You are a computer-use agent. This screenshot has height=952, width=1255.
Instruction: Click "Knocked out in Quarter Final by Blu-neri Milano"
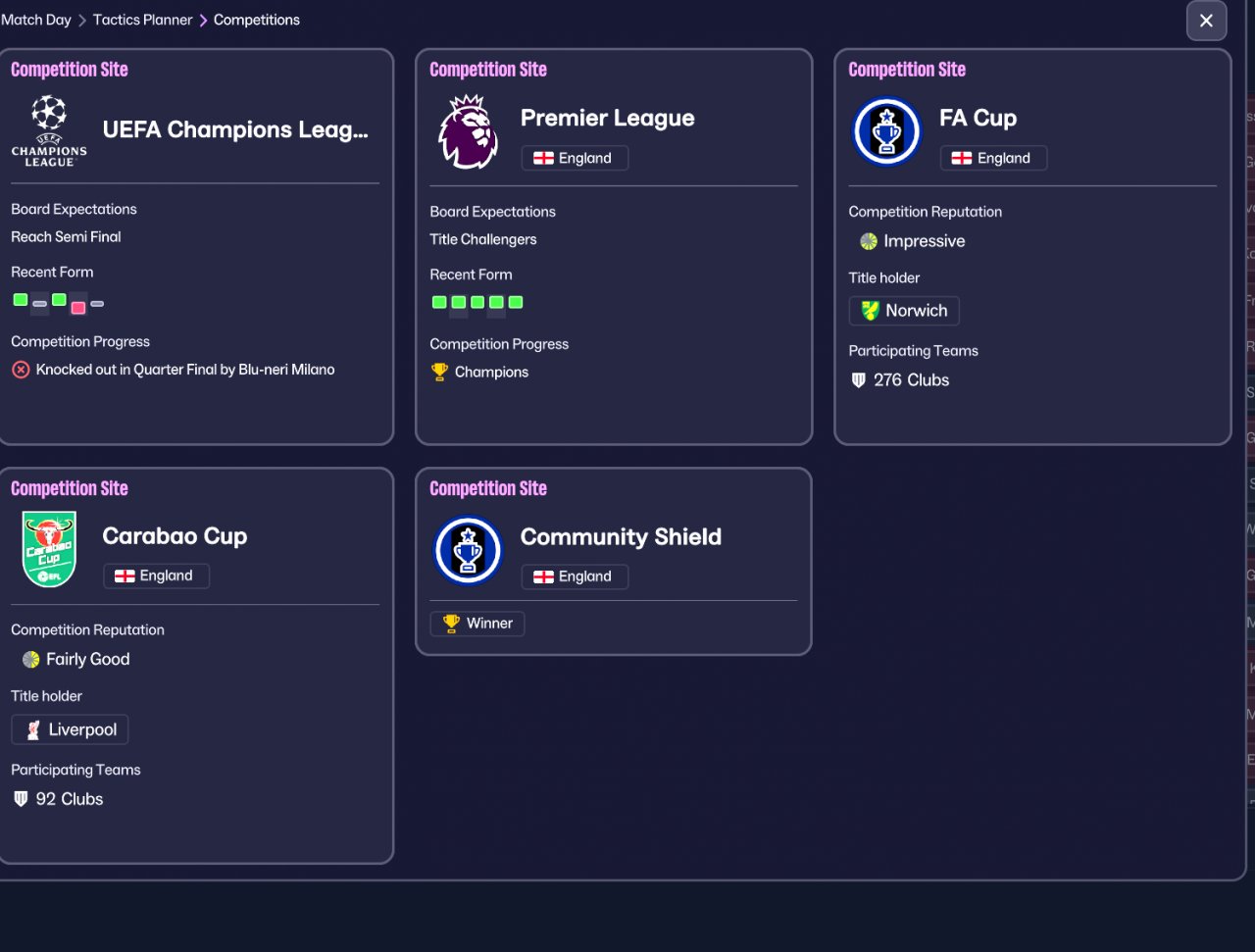pyautogui.click(x=185, y=370)
